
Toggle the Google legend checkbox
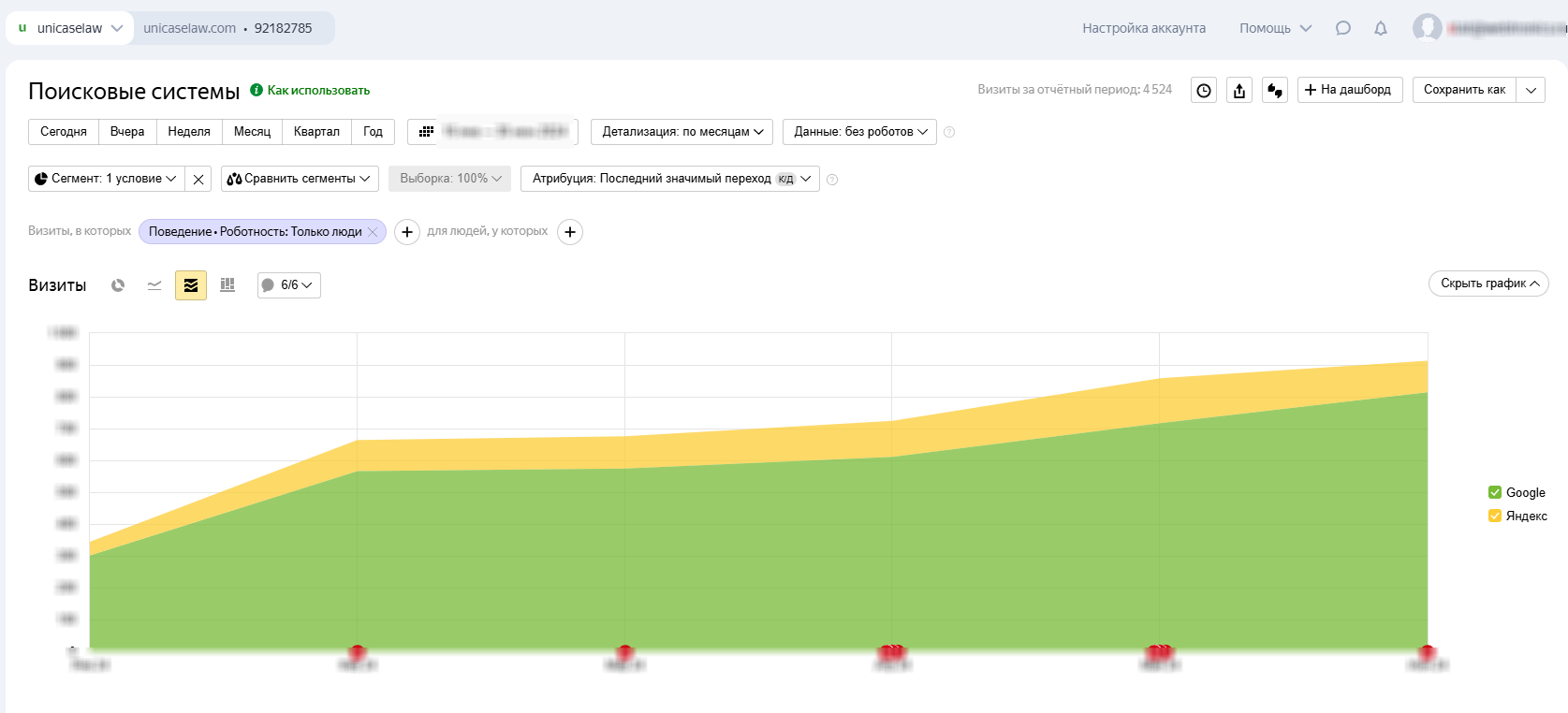[x=1495, y=492]
